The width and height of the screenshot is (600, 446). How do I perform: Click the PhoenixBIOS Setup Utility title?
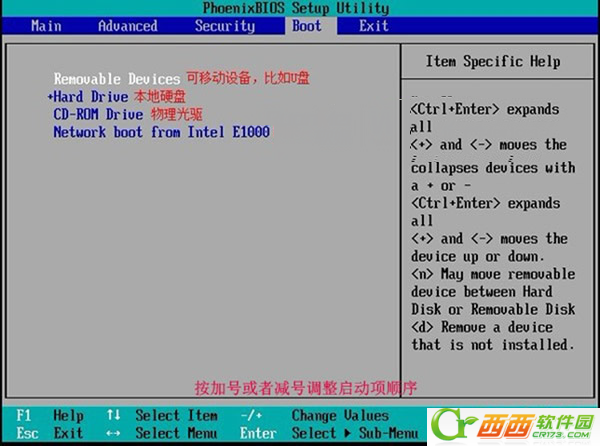pos(296,8)
